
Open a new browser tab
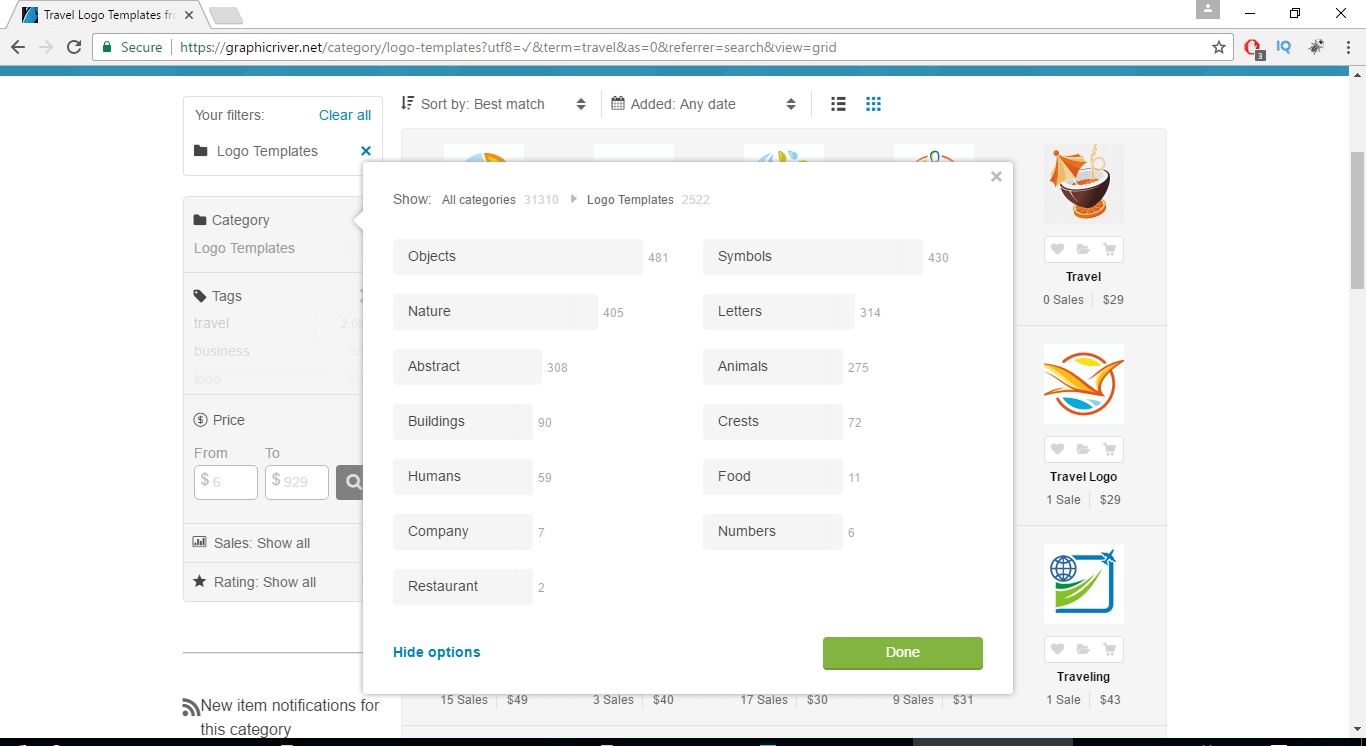point(226,15)
